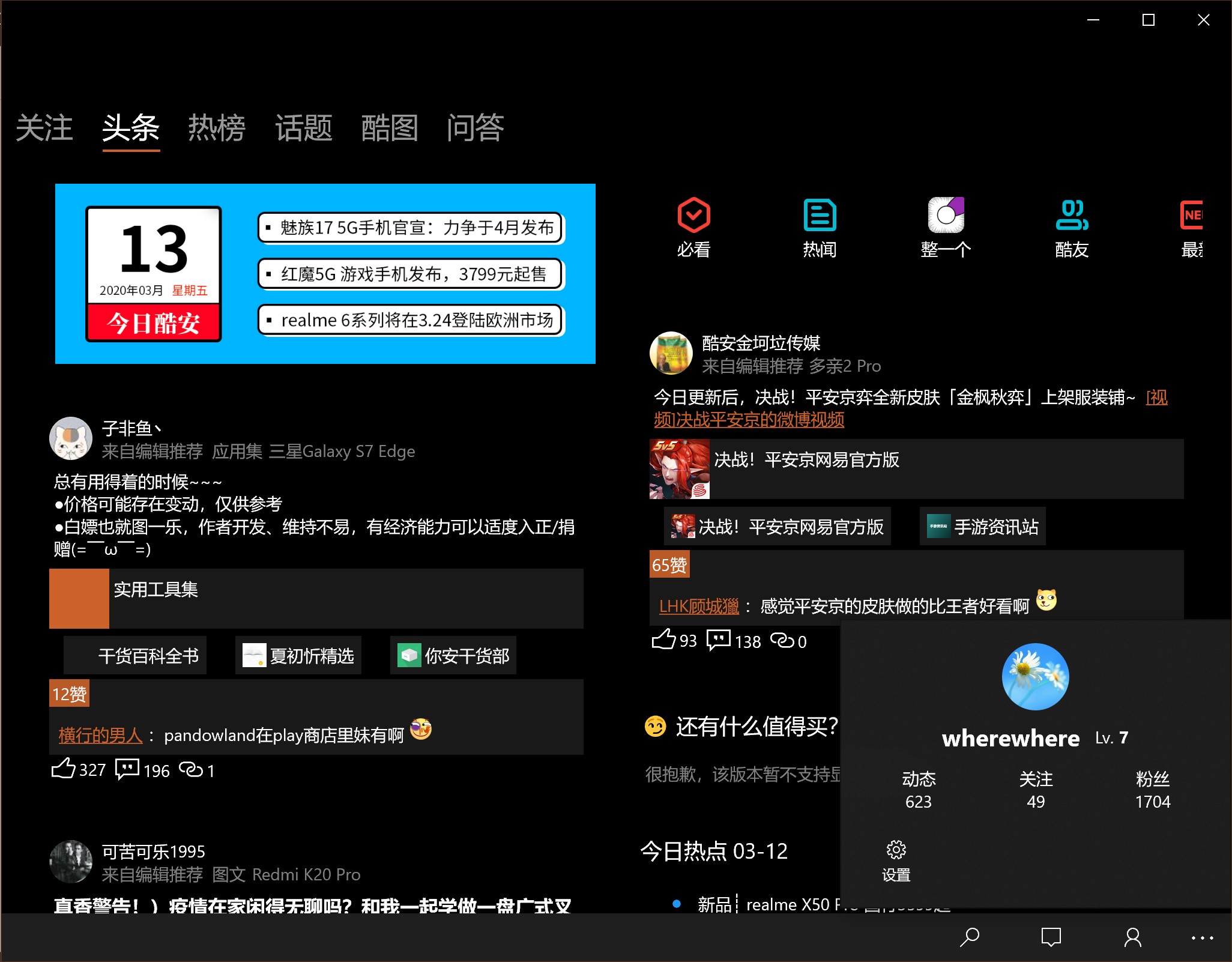Switch to the 热榜 tab
The width and height of the screenshot is (1232, 962).
tap(217, 128)
